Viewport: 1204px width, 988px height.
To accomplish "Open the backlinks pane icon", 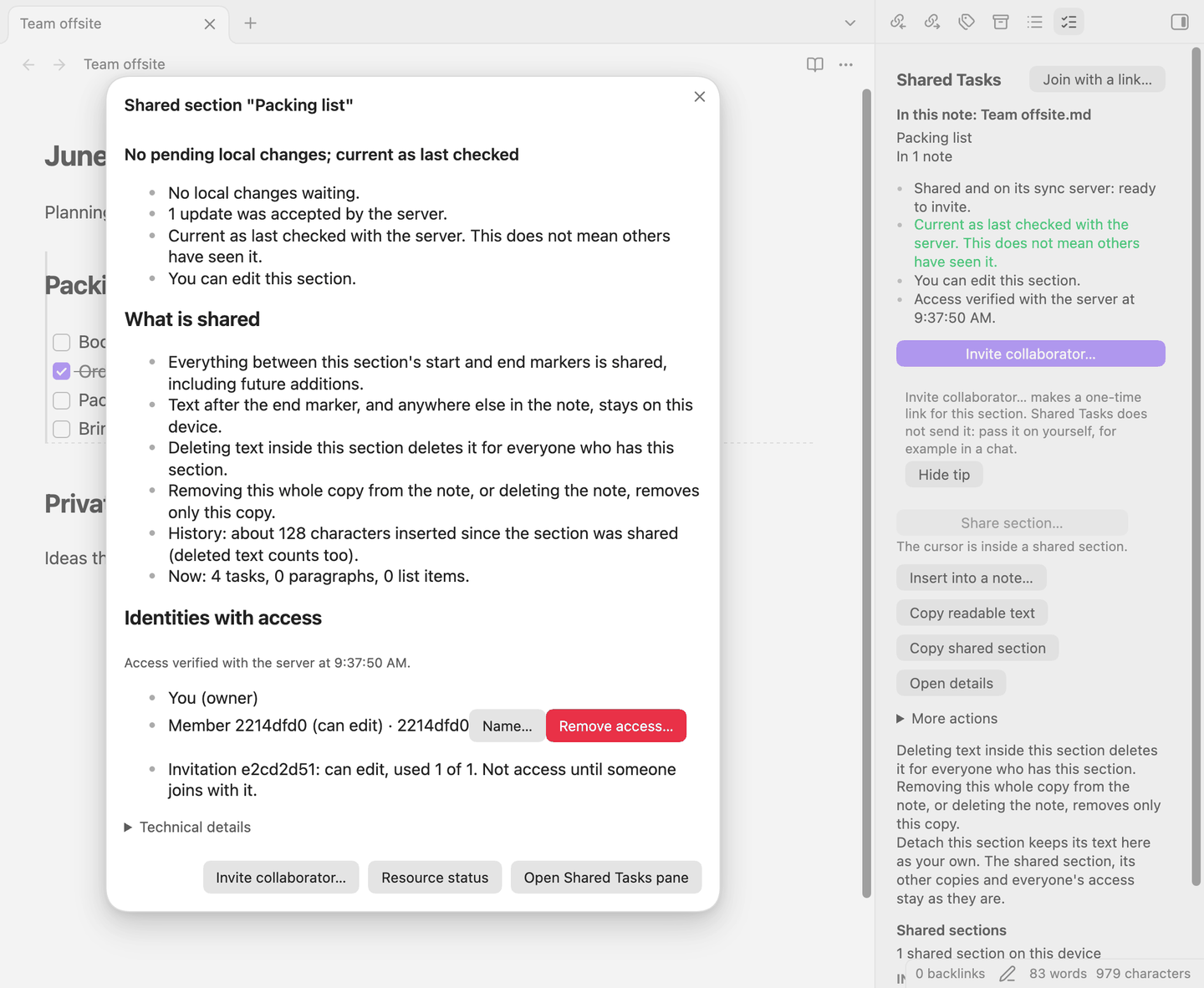I will coord(898,22).
